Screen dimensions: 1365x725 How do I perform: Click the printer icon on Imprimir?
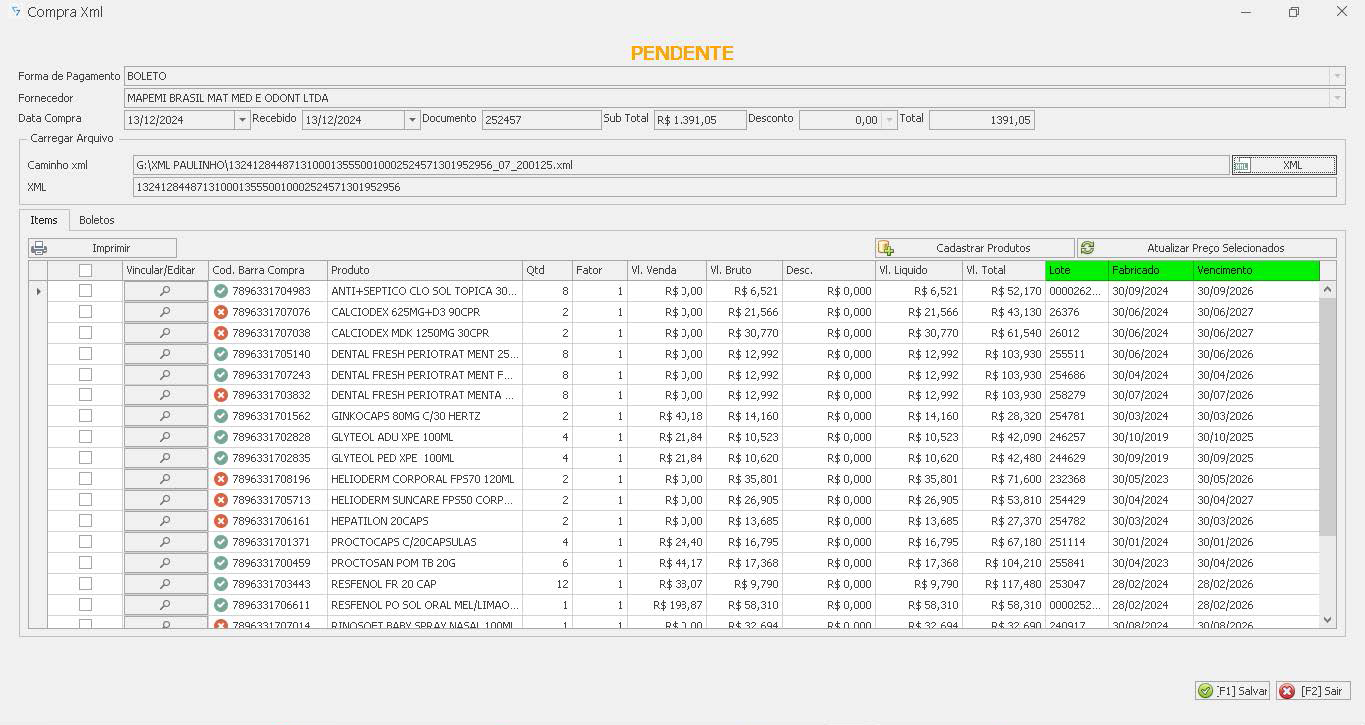tap(39, 248)
